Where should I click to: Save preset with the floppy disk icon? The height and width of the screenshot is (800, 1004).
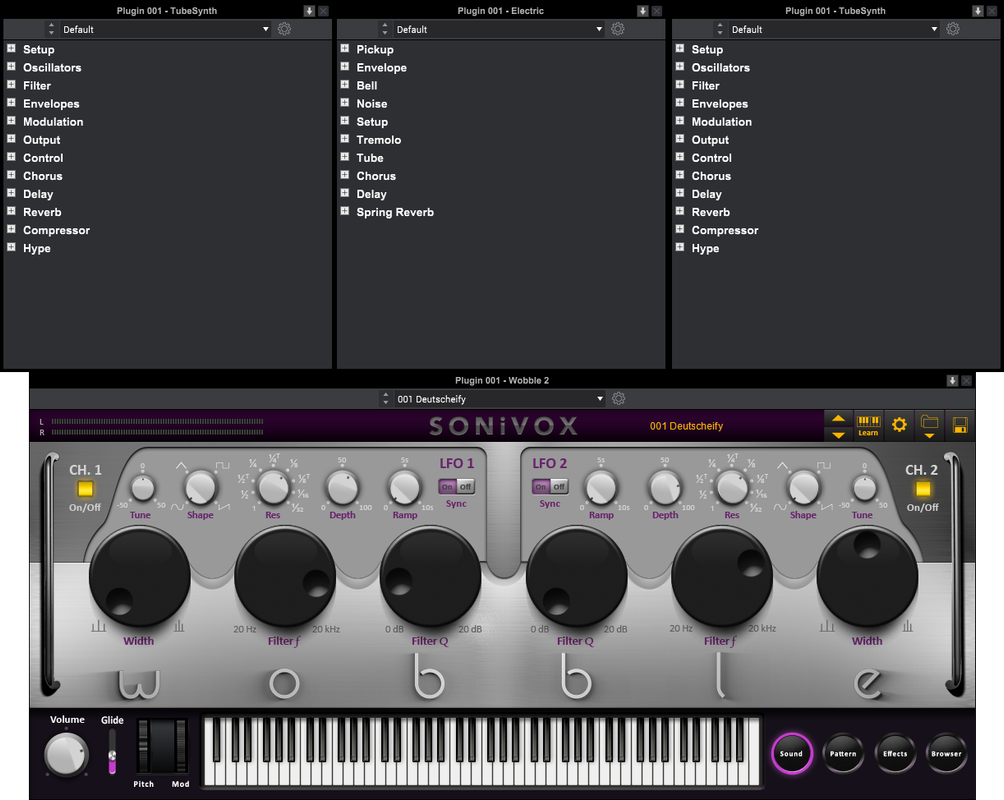[960, 425]
